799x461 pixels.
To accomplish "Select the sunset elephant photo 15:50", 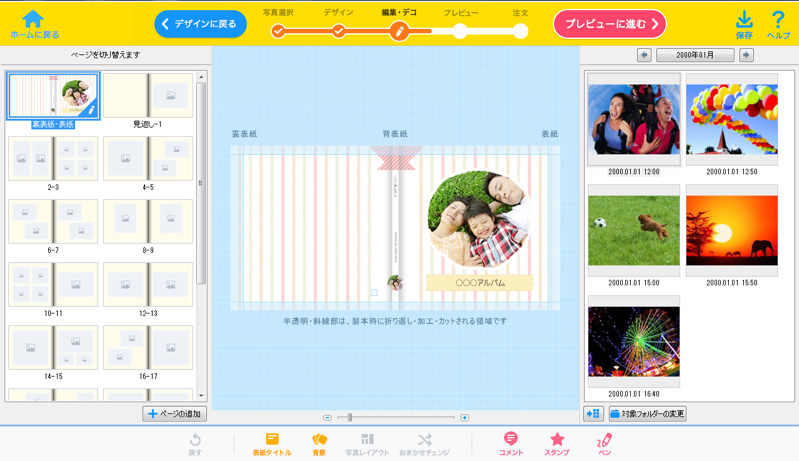I will point(732,230).
